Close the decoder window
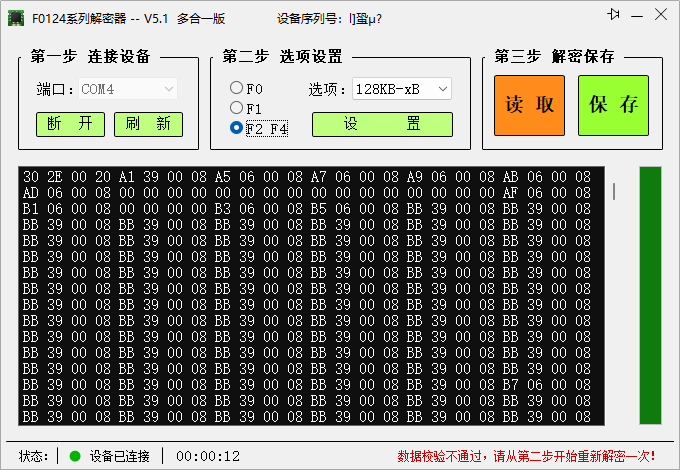 [x=659, y=14]
